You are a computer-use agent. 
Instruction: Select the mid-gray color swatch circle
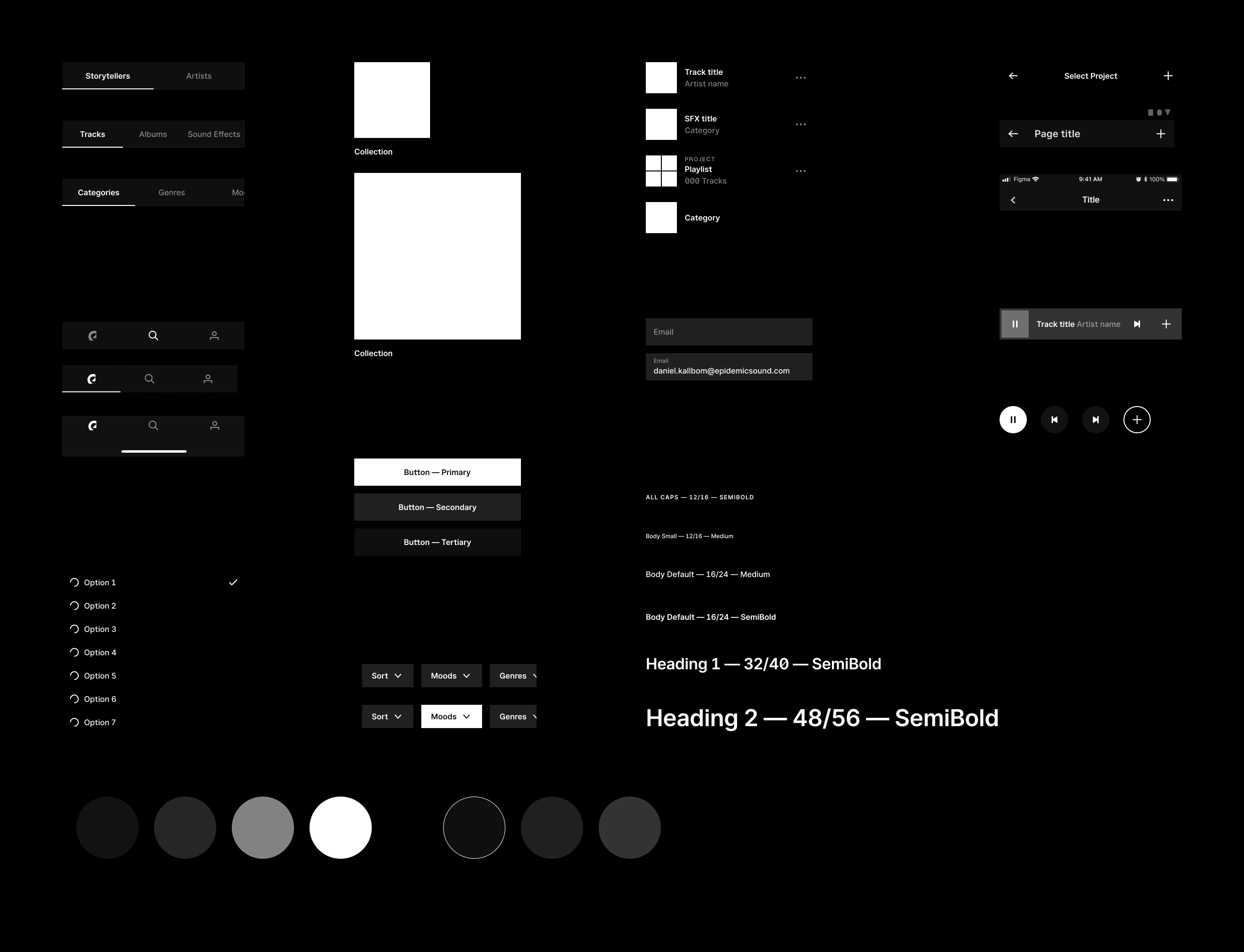click(262, 827)
